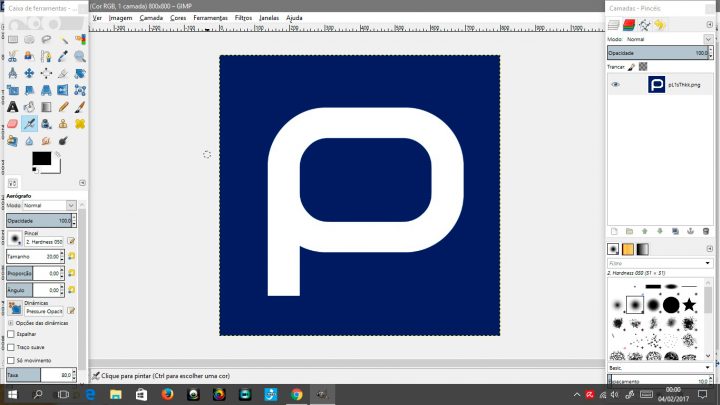Enable the Traço suave checkbox
This screenshot has width=720, height=405.
click(x=11, y=347)
